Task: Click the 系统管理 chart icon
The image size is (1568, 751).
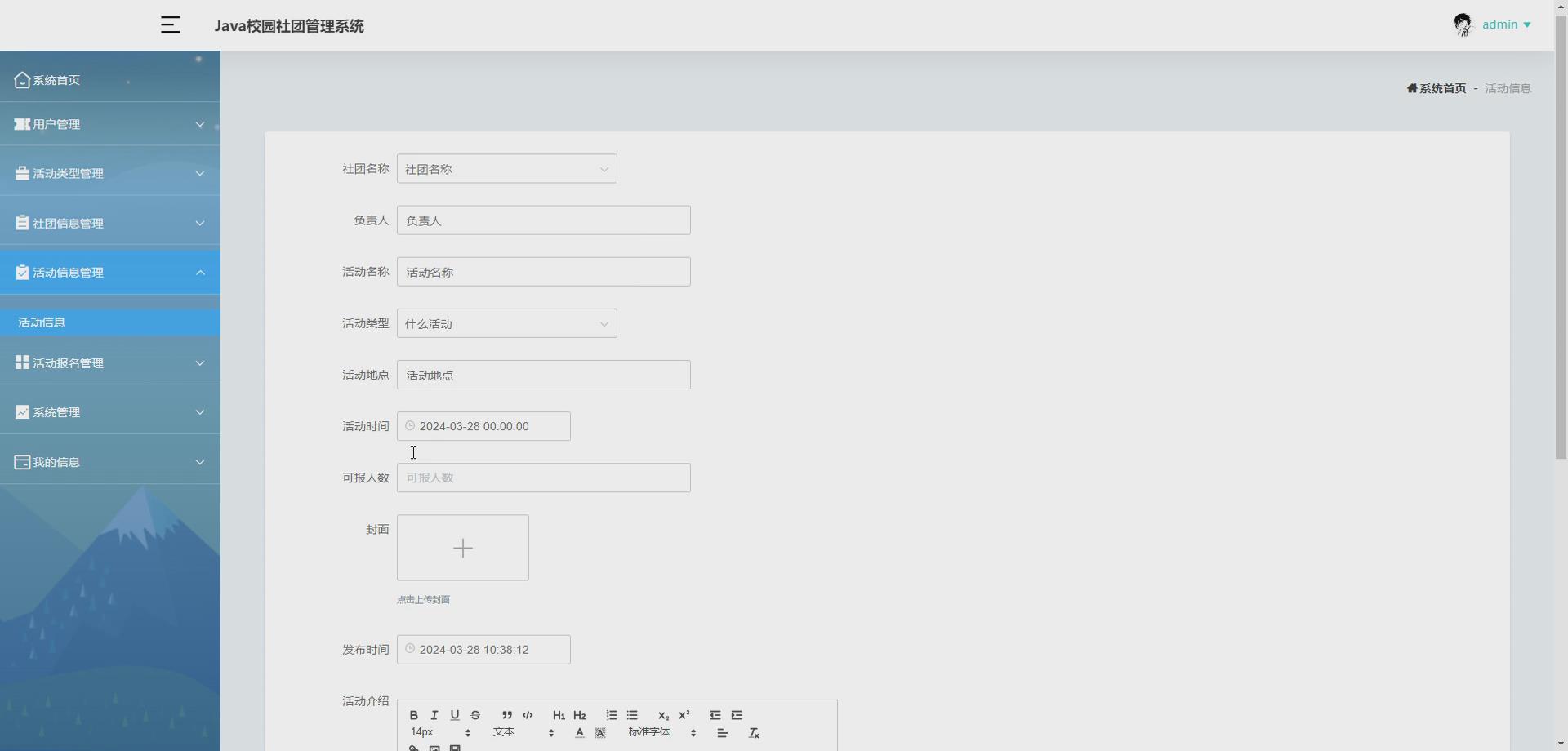Action: pyautogui.click(x=22, y=412)
